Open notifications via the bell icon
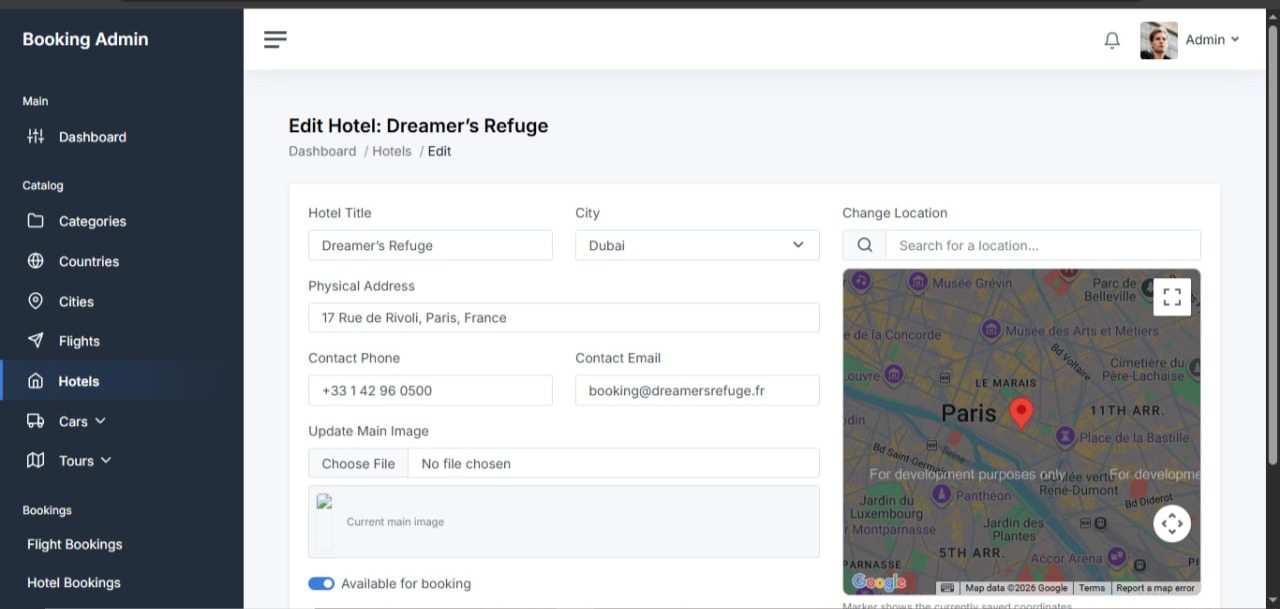Image resolution: width=1280 pixels, height=609 pixels. coord(1111,40)
